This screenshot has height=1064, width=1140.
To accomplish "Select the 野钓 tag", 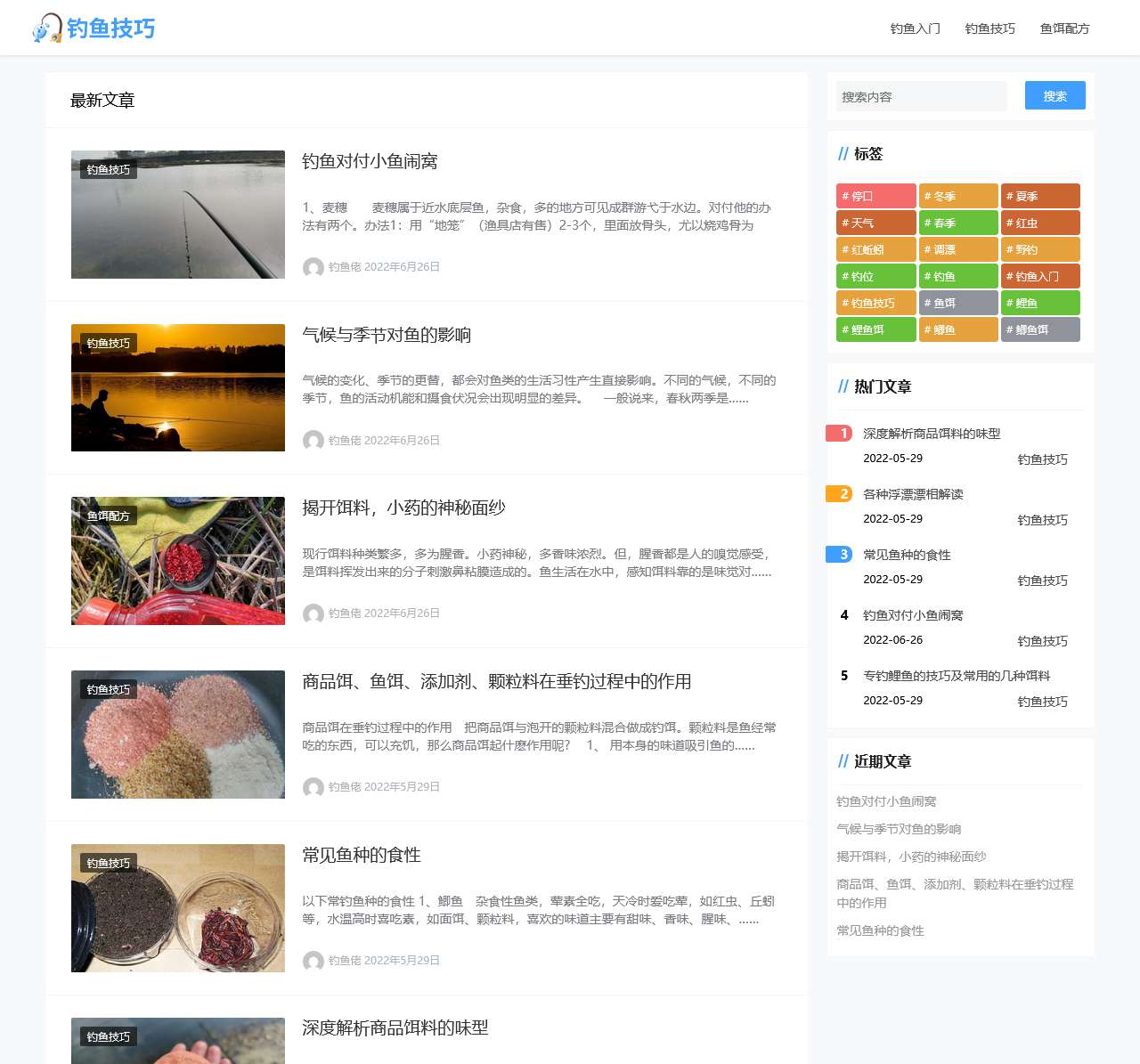I will tap(1040, 249).
